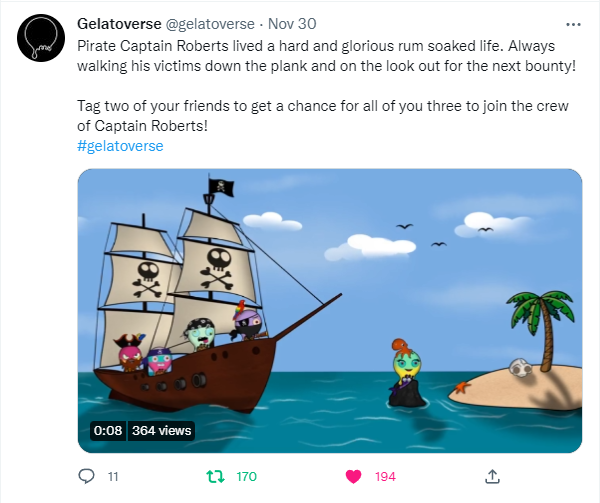View the 194 likes count
The height and width of the screenshot is (503, 600).
(x=385, y=477)
